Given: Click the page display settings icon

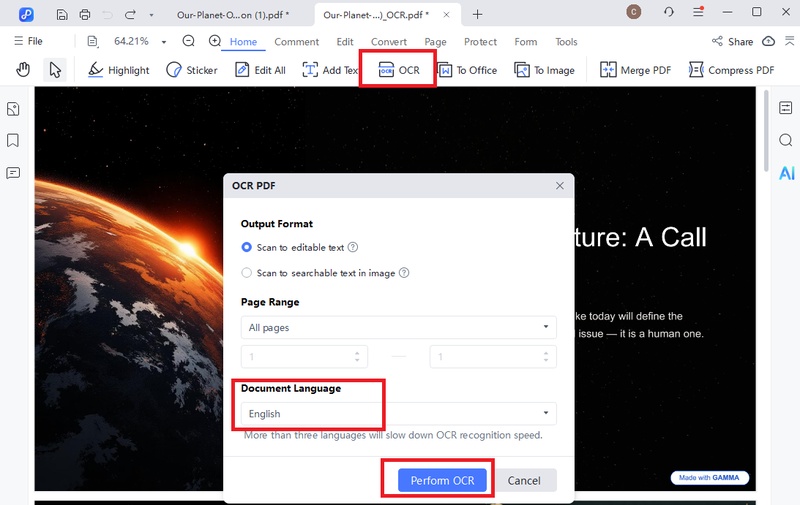Looking at the screenshot, I should pyautogui.click(x=92, y=41).
